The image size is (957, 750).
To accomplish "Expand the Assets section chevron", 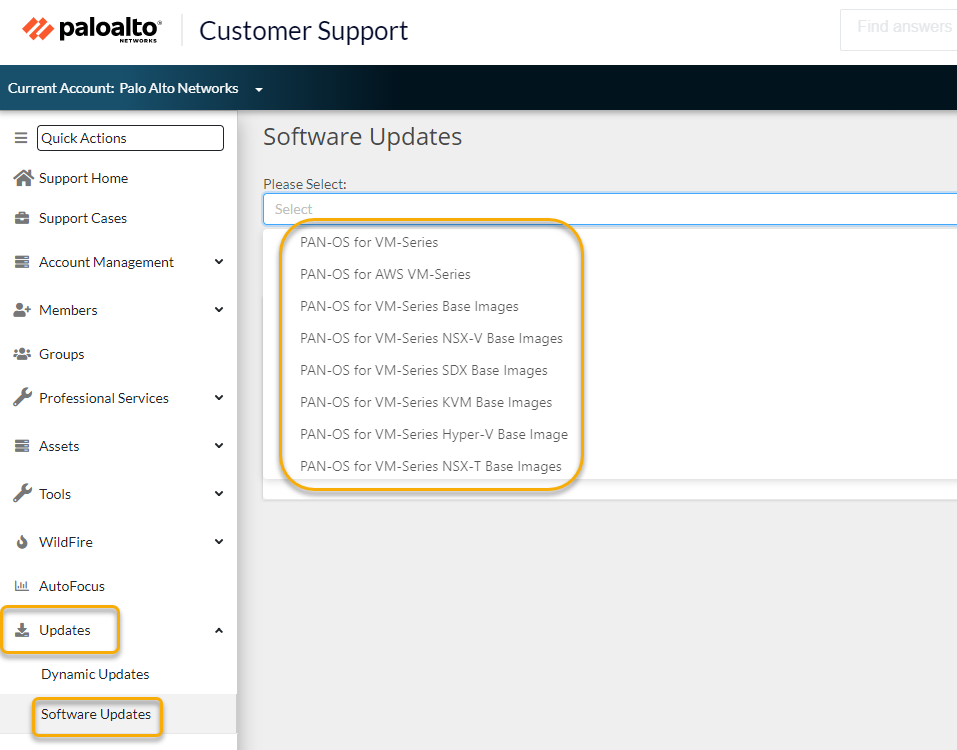I will pyautogui.click(x=219, y=446).
